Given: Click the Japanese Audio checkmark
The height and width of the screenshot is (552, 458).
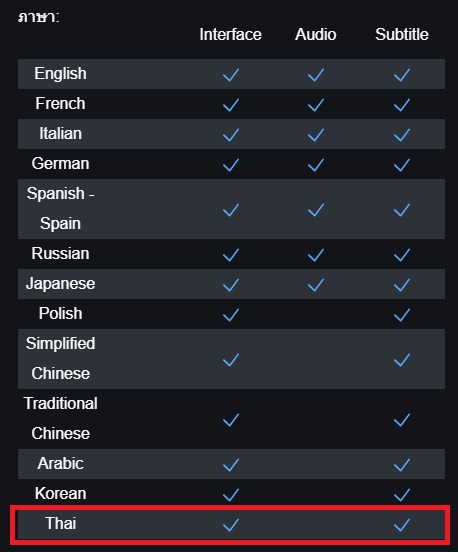Looking at the screenshot, I should pos(316,285).
